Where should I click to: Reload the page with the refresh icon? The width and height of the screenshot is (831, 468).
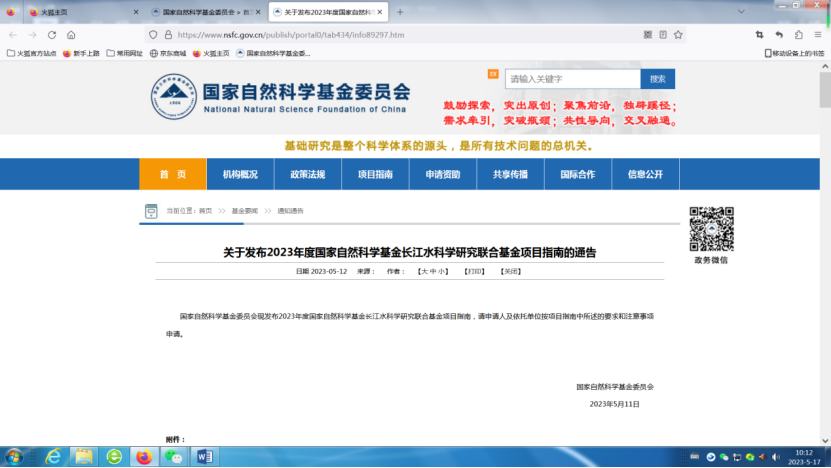pos(51,34)
